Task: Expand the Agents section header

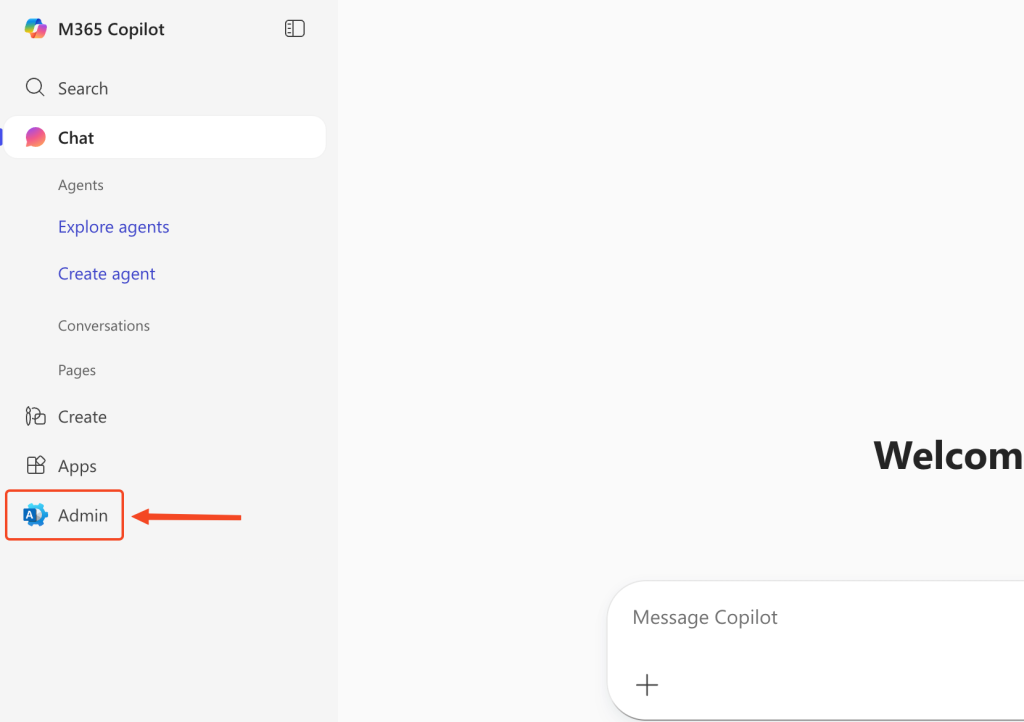Action: click(x=81, y=185)
